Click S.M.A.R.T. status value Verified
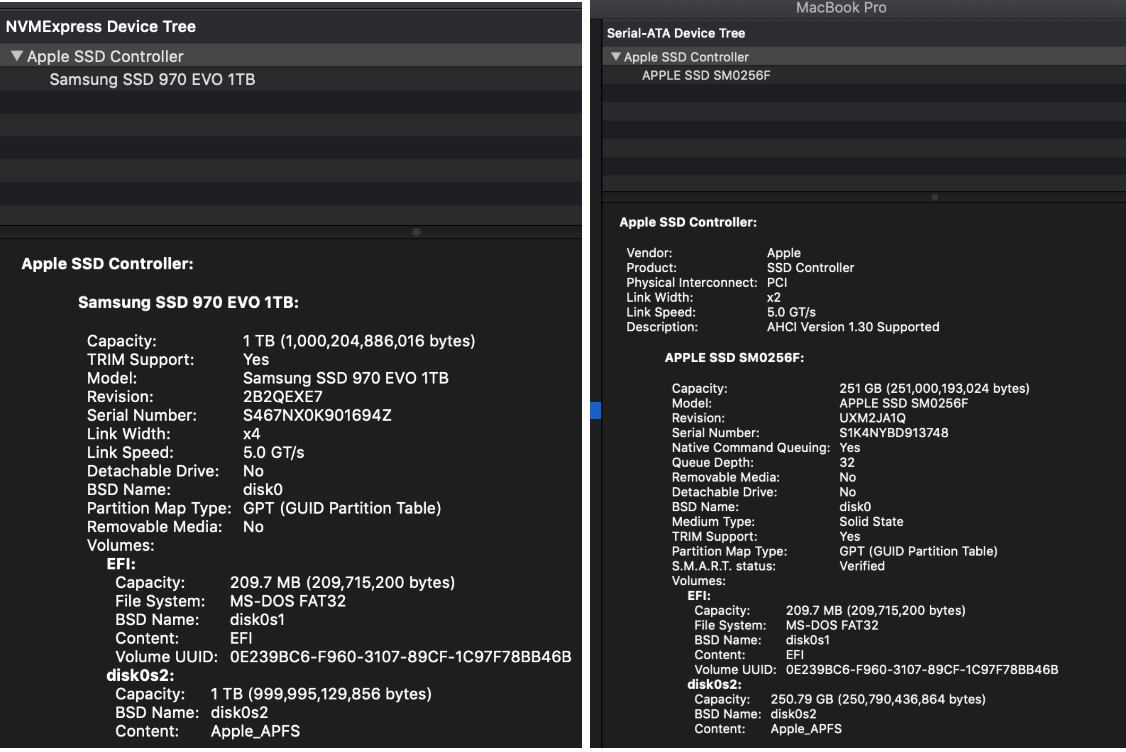The image size is (1126, 752). click(862, 566)
